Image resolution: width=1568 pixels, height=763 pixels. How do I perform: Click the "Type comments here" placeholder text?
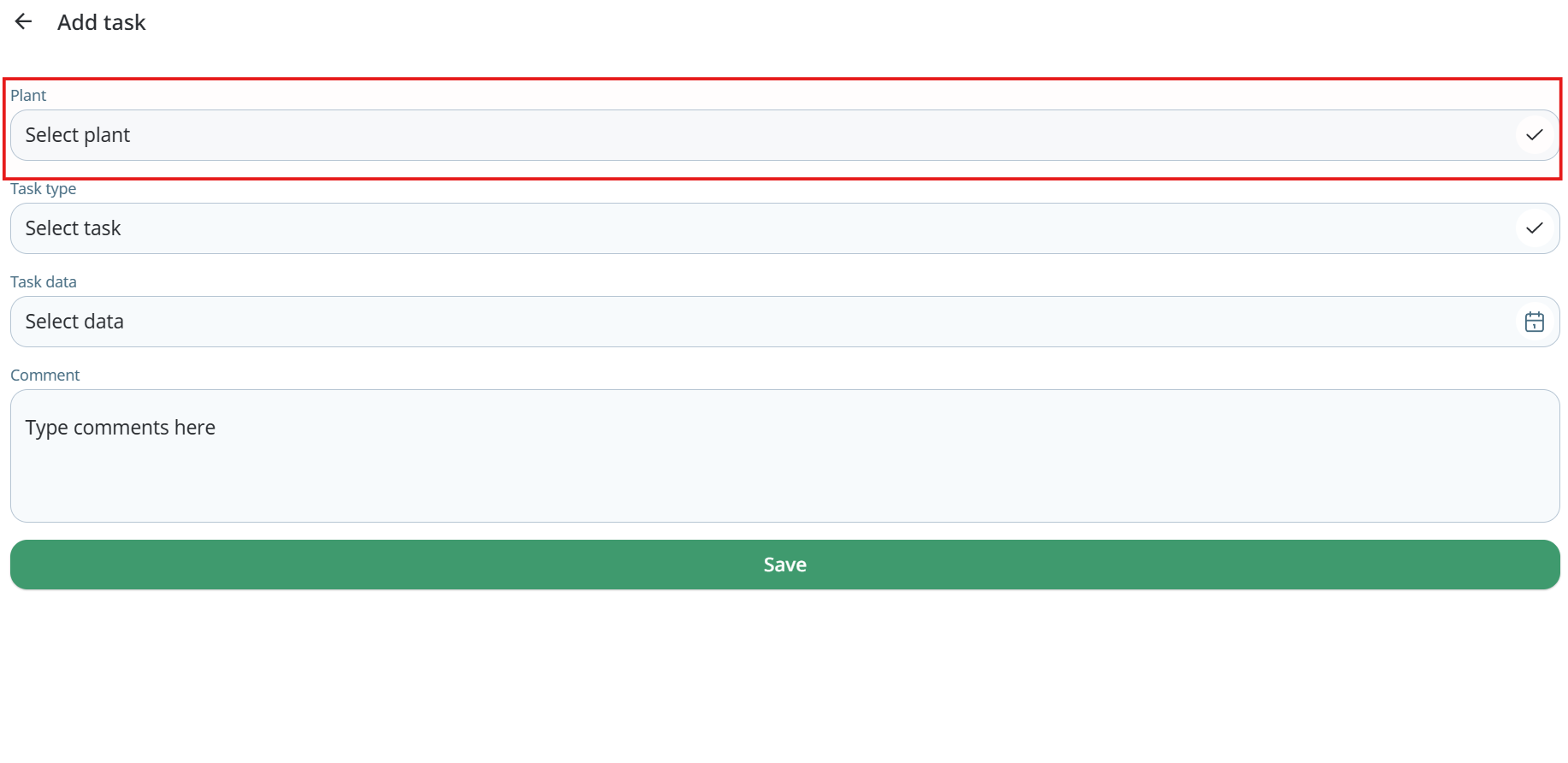tap(120, 428)
